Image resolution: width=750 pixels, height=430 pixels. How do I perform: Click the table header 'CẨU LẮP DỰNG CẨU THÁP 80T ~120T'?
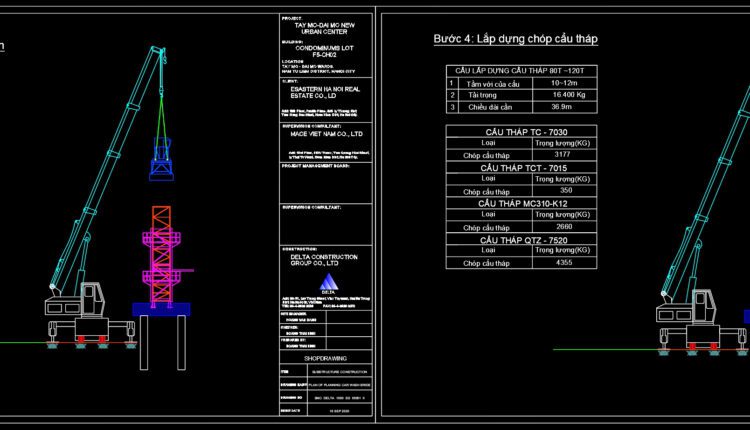coord(519,71)
